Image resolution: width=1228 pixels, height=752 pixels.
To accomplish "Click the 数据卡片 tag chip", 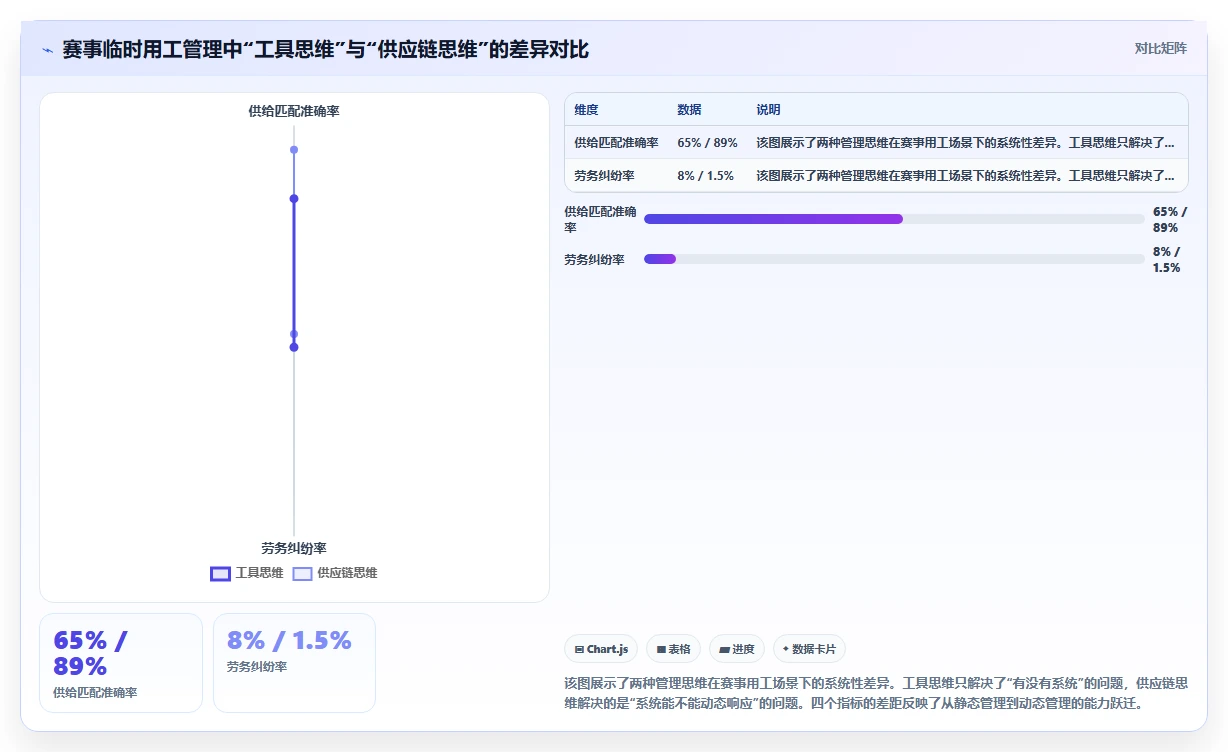I will tap(809, 649).
